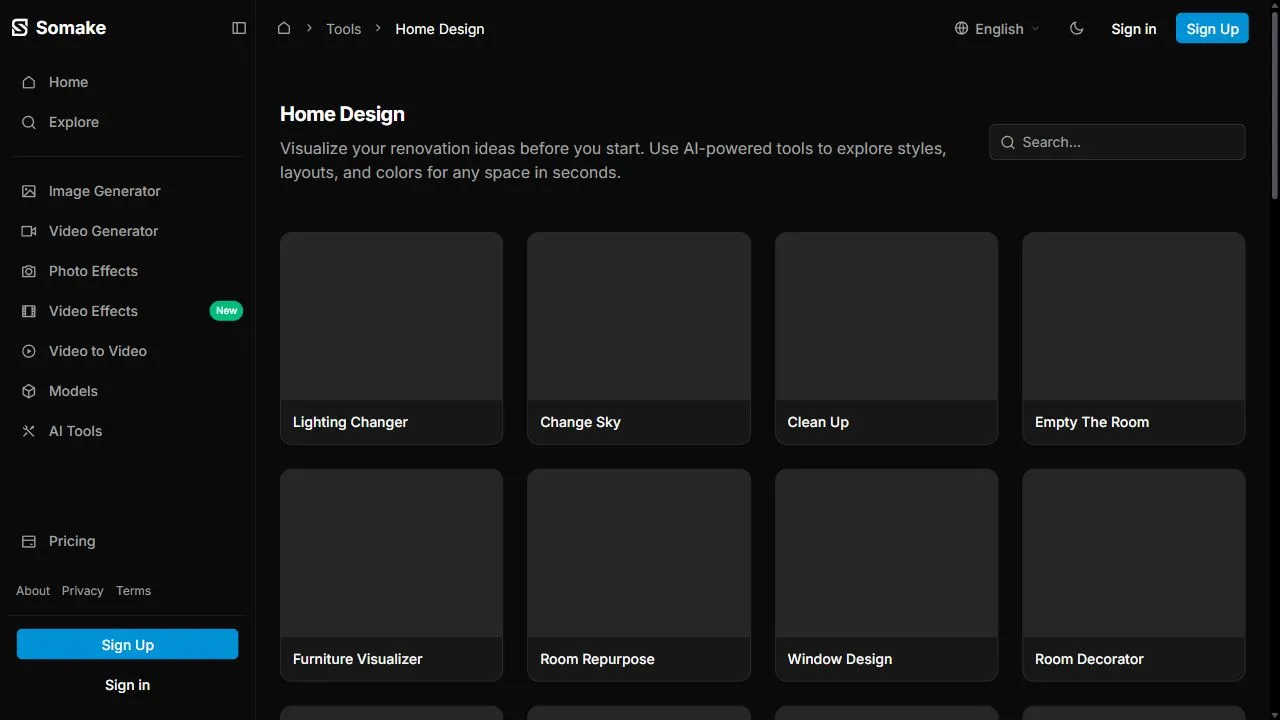This screenshot has width=1280, height=720.
Task: Open the English language dropdown
Action: 998,29
